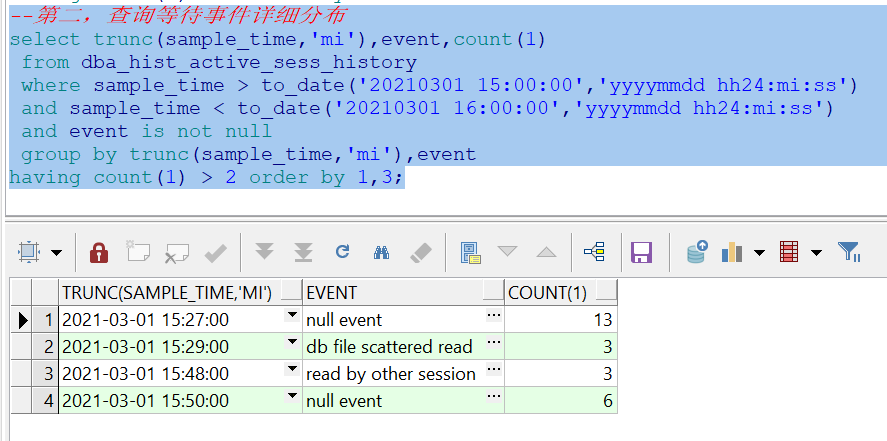Image resolution: width=887 pixels, height=441 pixels.
Task: Click the red padlock edit-data icon
Action: [99, 252]
